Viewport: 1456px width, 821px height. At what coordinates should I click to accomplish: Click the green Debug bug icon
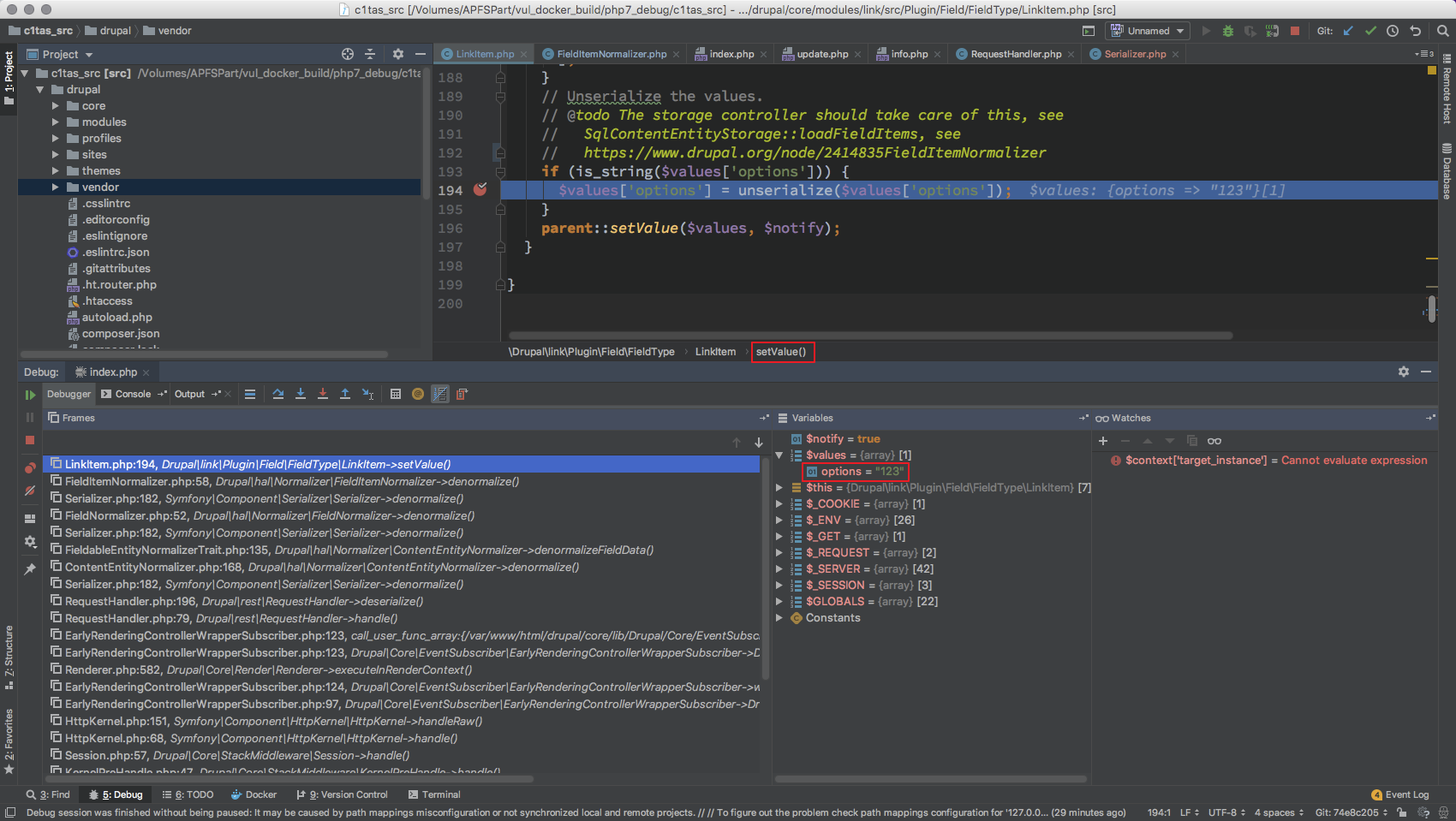[1228, 31]
